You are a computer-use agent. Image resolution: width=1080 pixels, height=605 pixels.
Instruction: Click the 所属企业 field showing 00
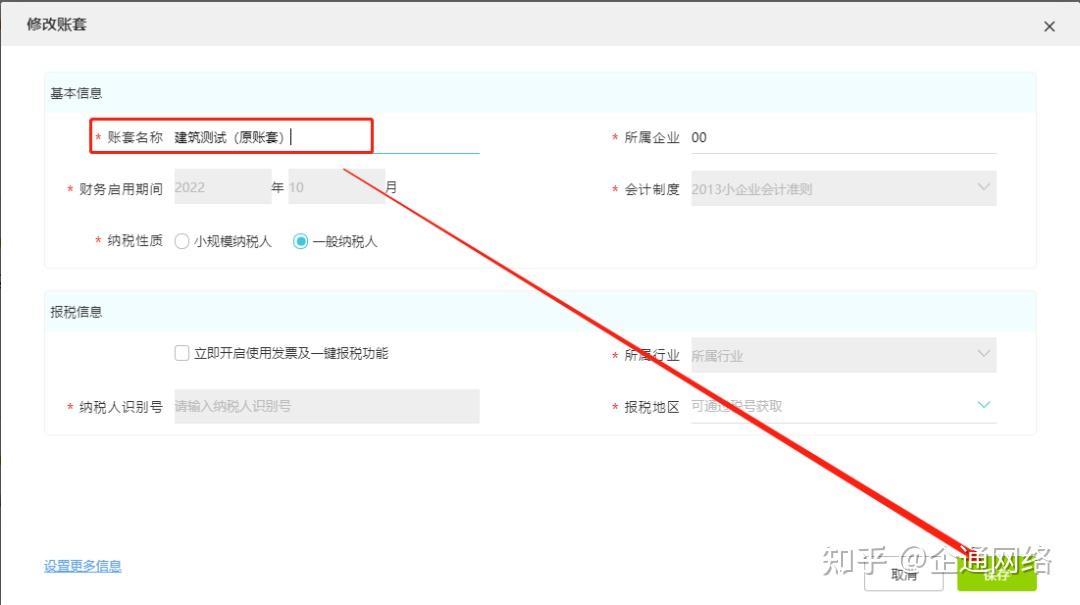(843, 137)
